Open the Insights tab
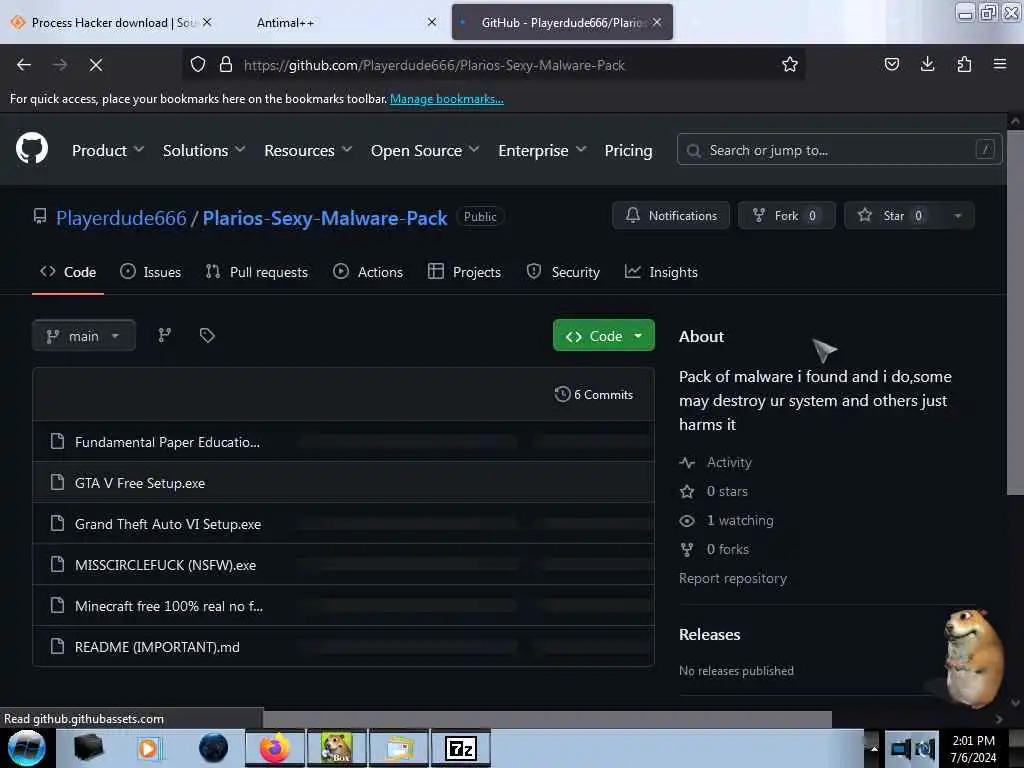 (661, 272)
